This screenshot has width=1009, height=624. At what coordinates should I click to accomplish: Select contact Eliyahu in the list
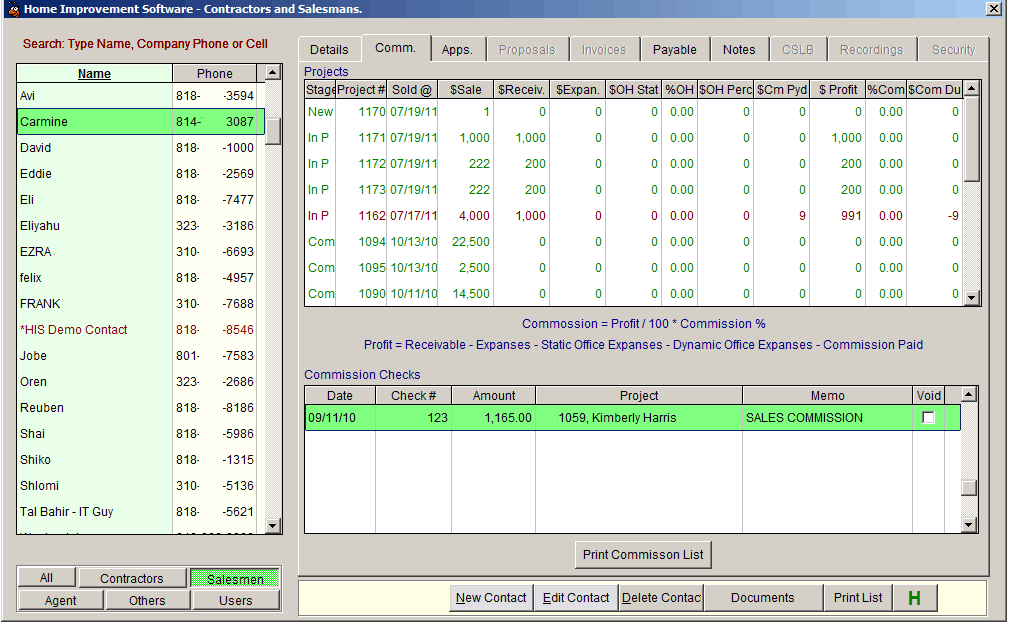click(x=140, y=226)
